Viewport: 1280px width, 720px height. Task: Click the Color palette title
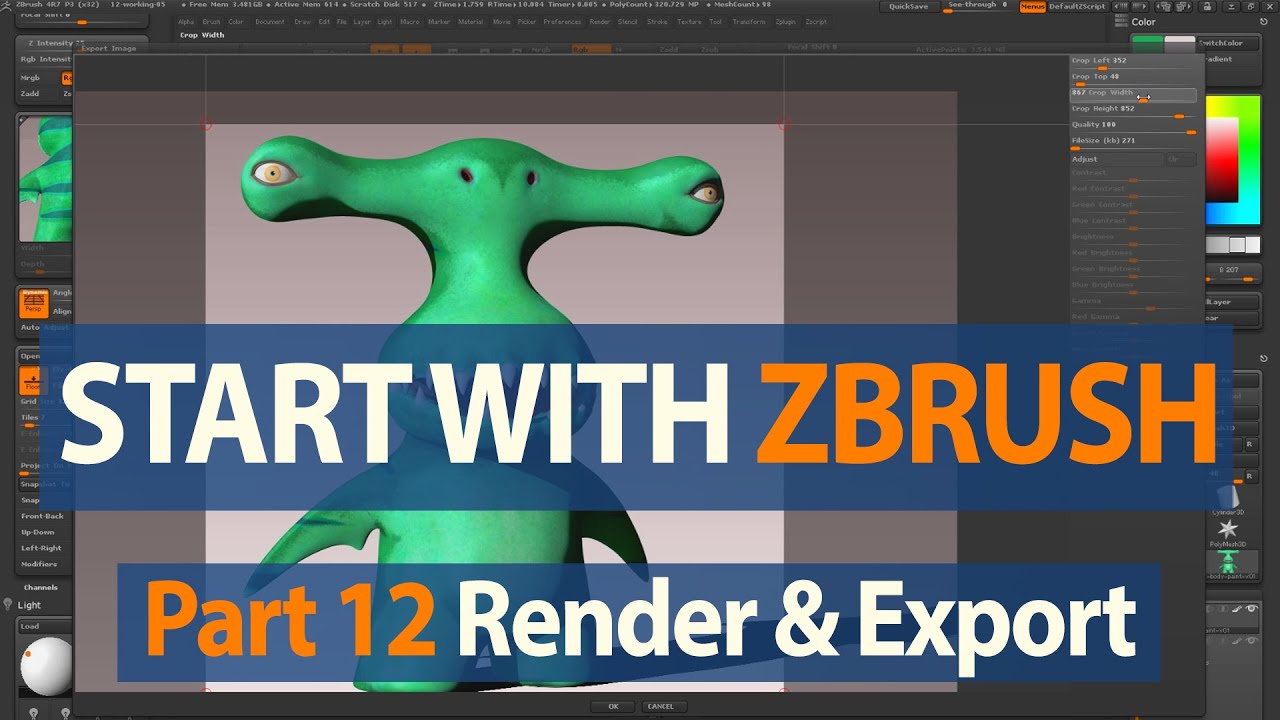[x=1144, y=22]
